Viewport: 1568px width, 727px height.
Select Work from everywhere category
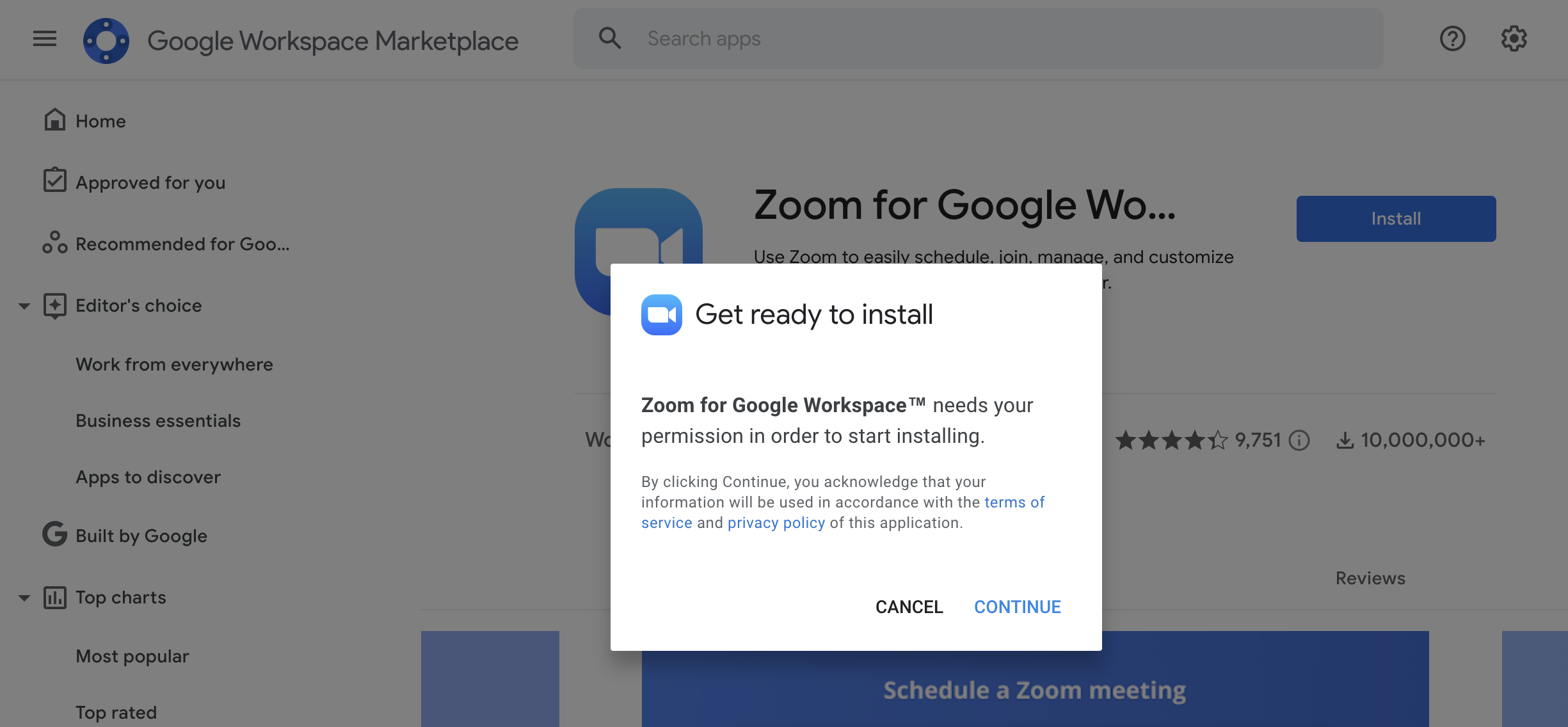click(x=174, y=364)
